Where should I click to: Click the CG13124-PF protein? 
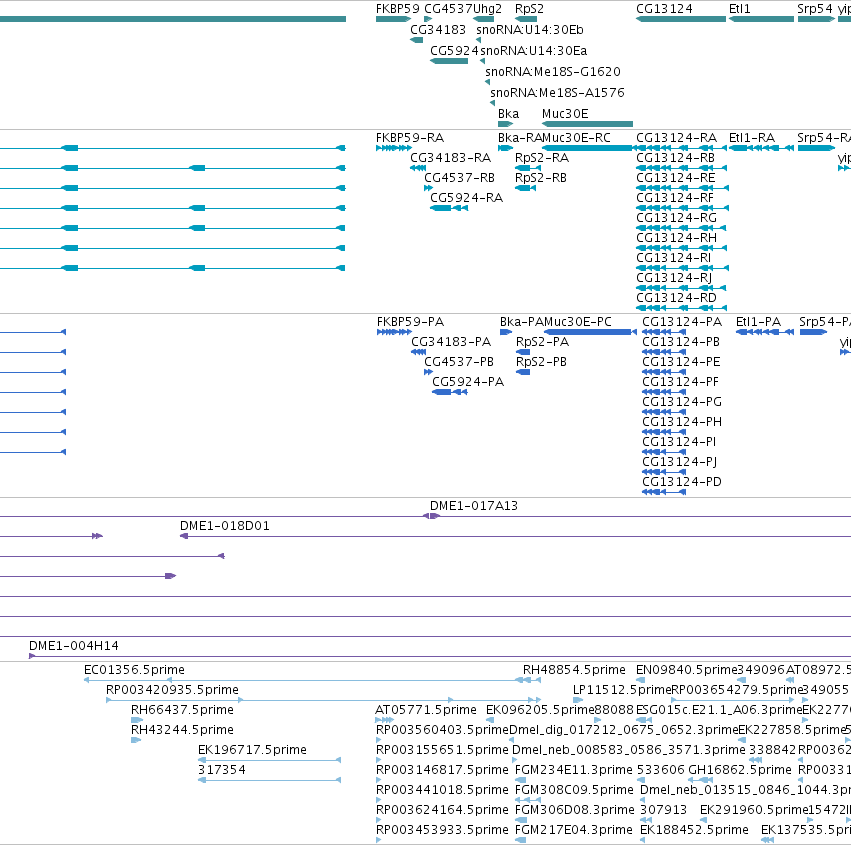tap(664, 392)
